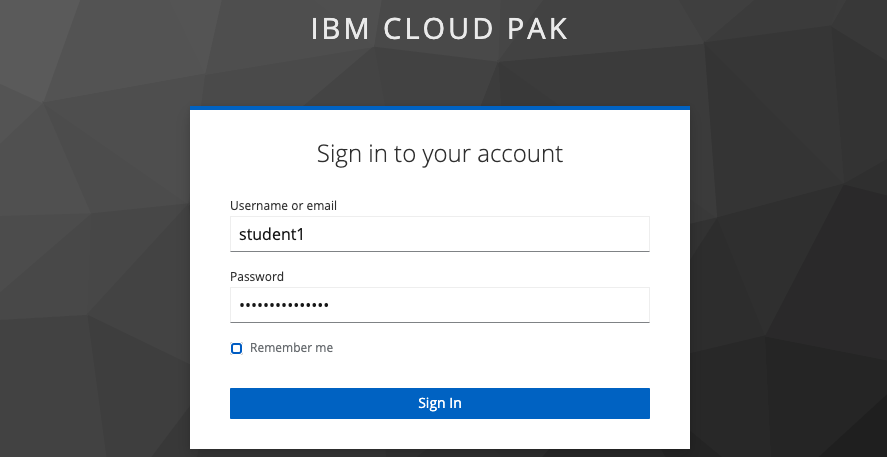Click the "Sign in to your account" heading
The width and height of the screenshot is (887, 457).
pyautogui.click(x=440, y=154)
